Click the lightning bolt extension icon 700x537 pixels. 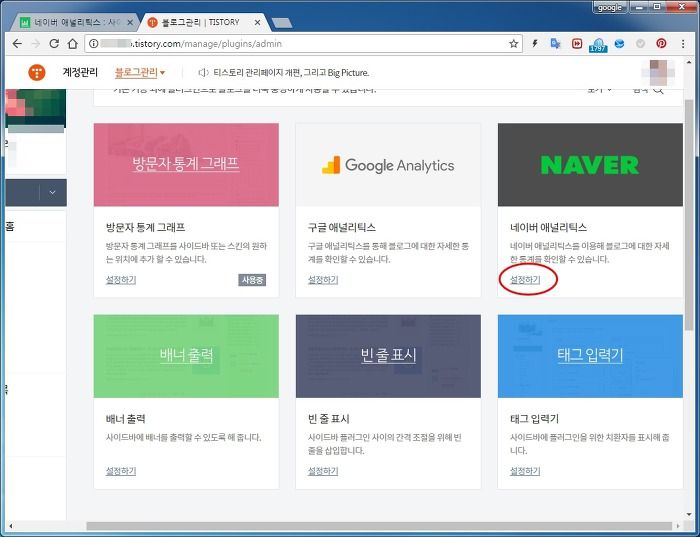[x=534, y=44]
